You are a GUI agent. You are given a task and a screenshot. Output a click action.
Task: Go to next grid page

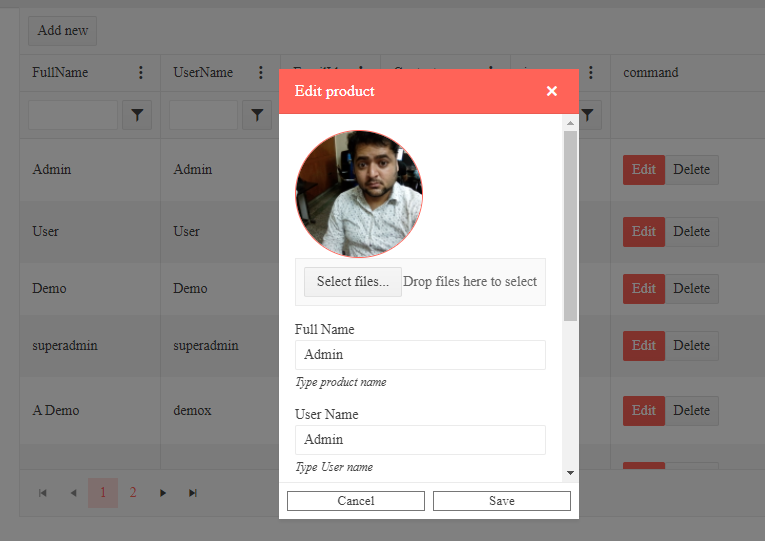[163, 493]
